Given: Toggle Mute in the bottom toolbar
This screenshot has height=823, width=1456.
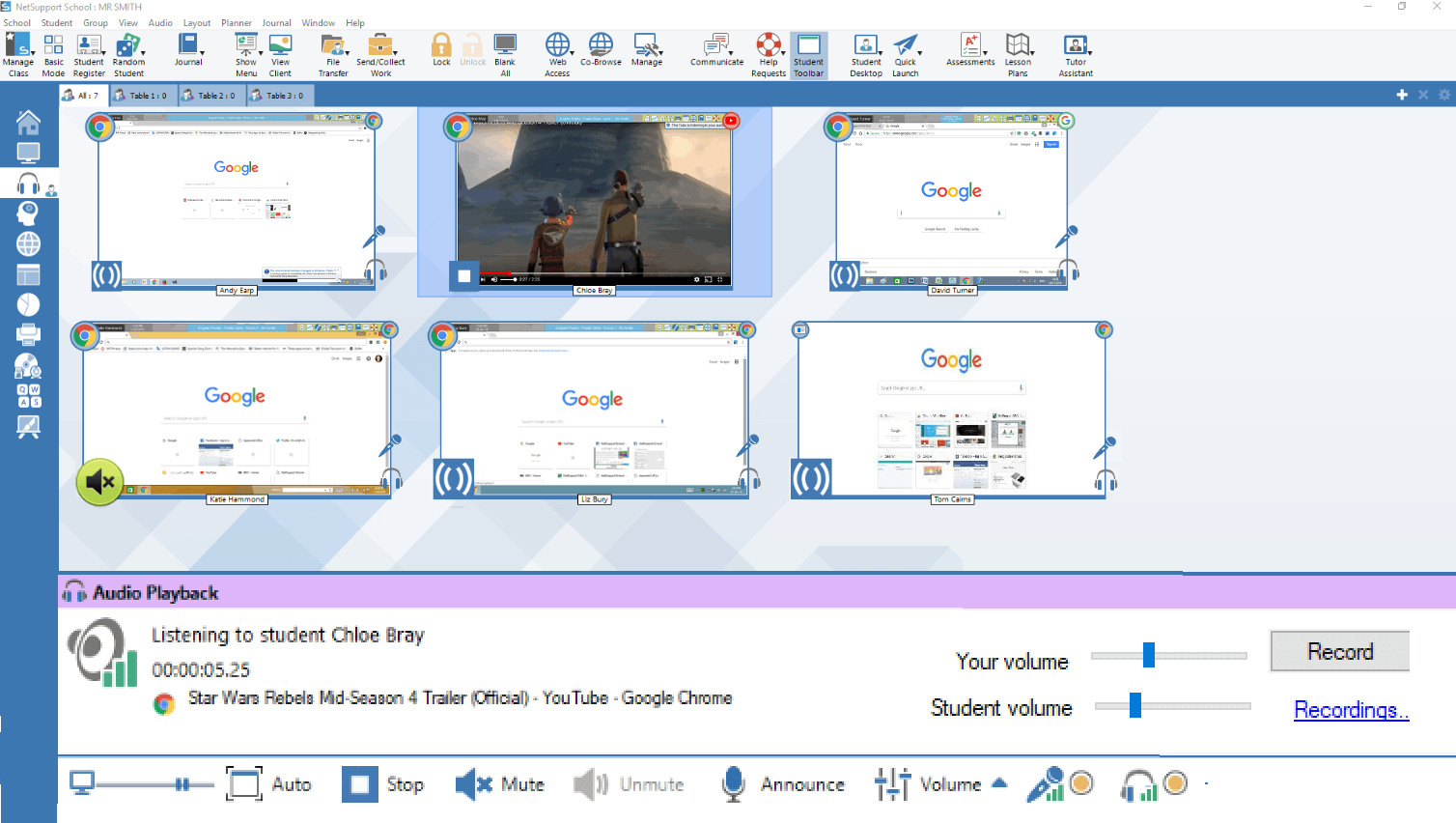Looking at the screenshot, I should click(x=500, y=784).
